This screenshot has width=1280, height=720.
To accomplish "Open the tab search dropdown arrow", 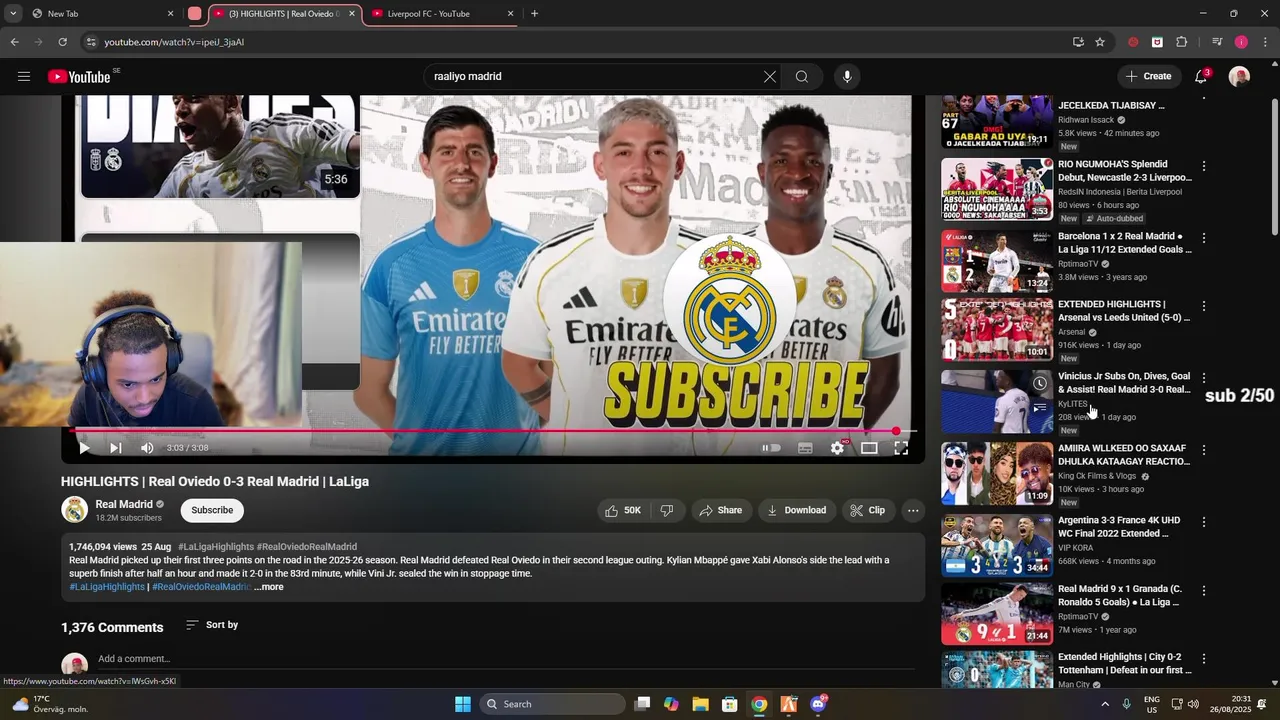I will 13,14.
